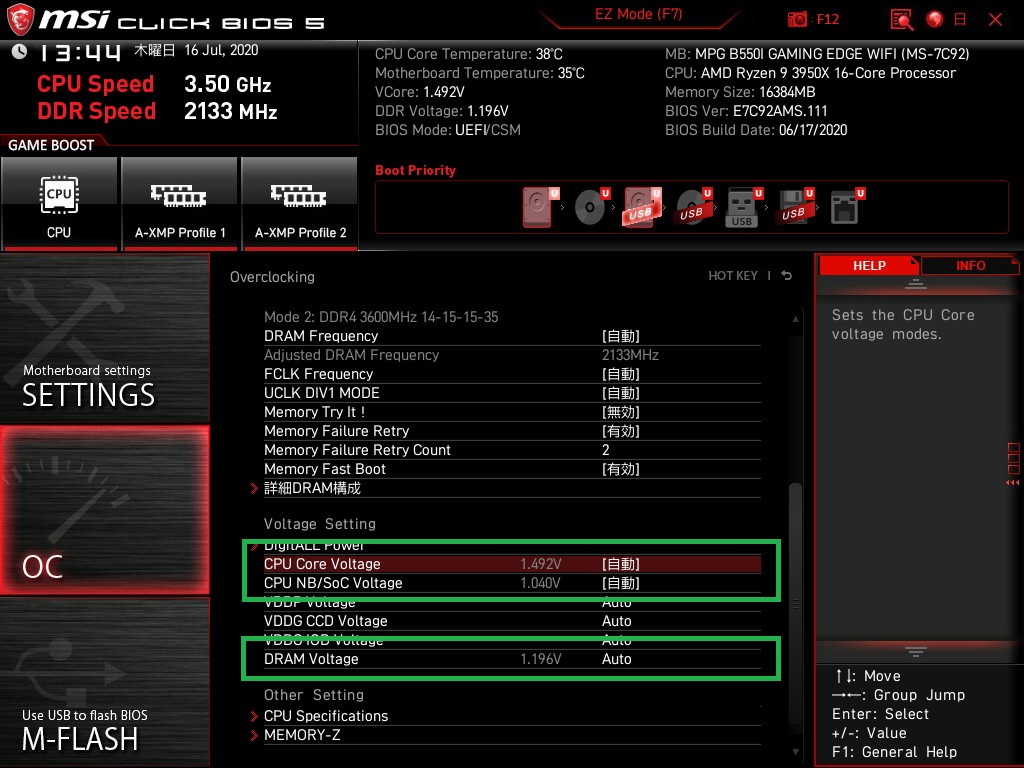
Task: Switch to the HELP tab
Action: (869, 266)
